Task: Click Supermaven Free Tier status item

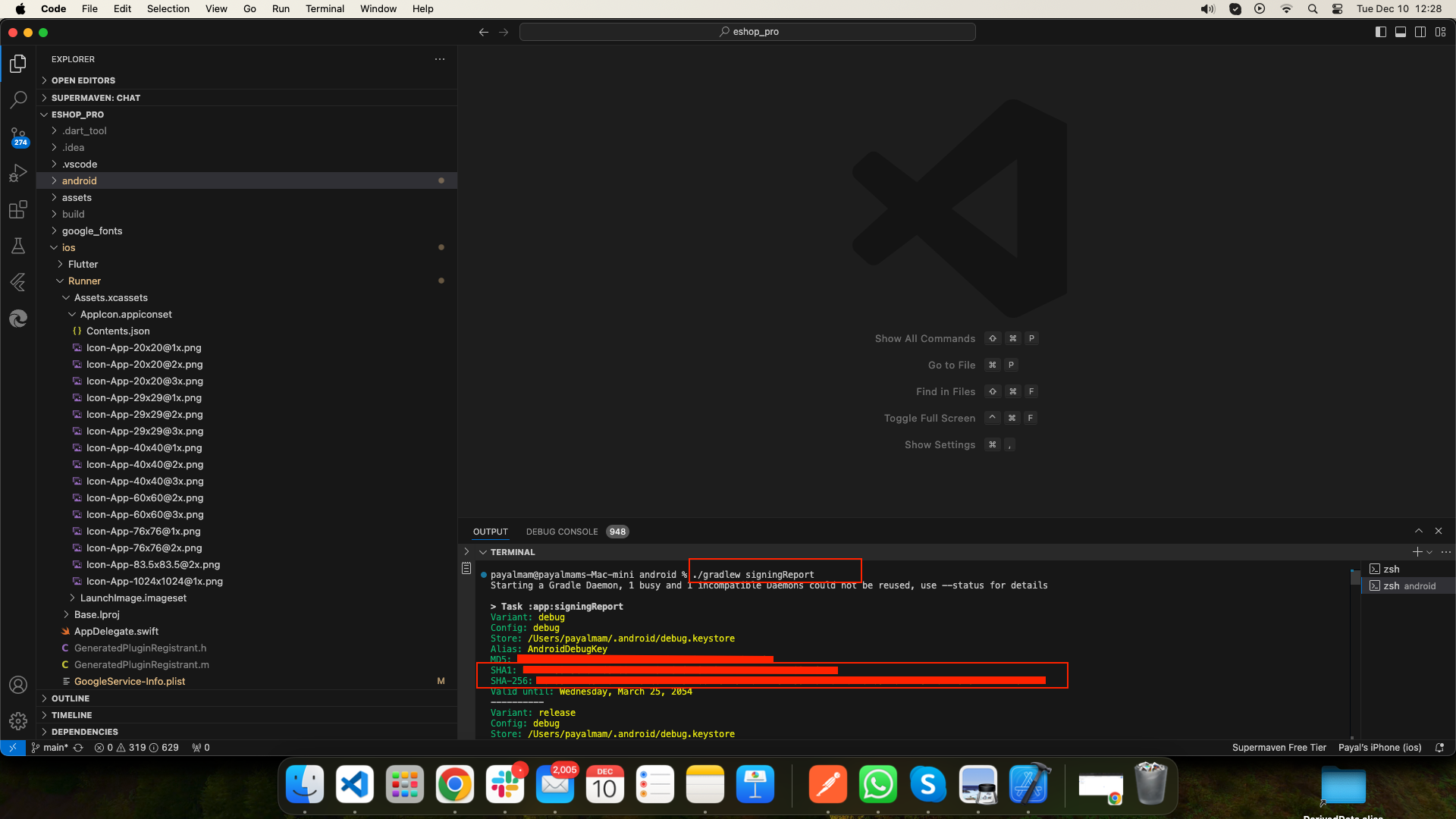Action: click(x=1279, y=748)
